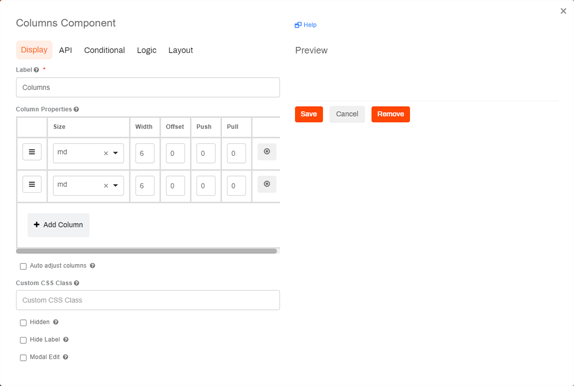The image size is (574, 386).
Task: Click the Size column header
Action: tap(59, 127)
